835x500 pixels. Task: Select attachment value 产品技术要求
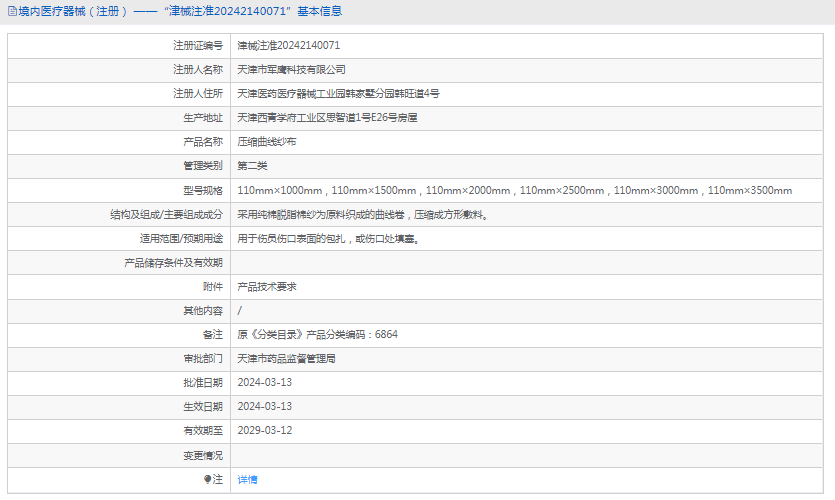click(x=267, y=286)
